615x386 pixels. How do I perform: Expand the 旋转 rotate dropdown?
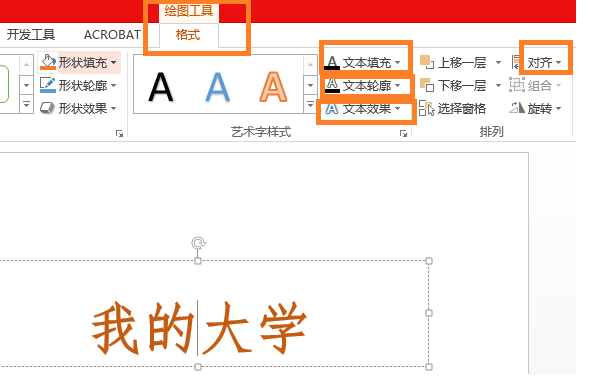tap(559, 108)
